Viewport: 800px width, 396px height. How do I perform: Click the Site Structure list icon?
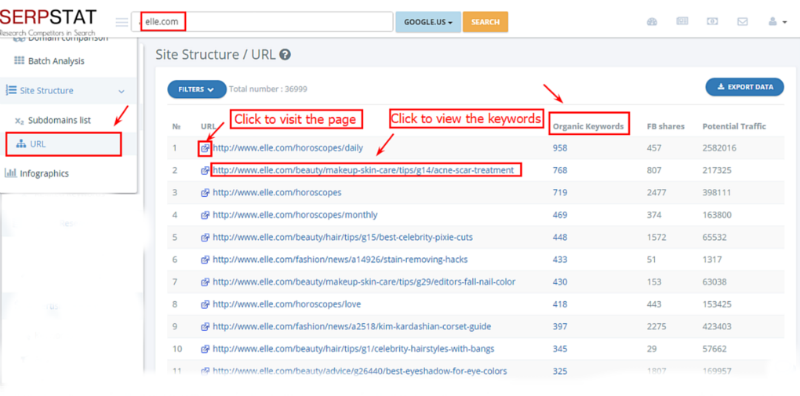[x=11, y=90]
